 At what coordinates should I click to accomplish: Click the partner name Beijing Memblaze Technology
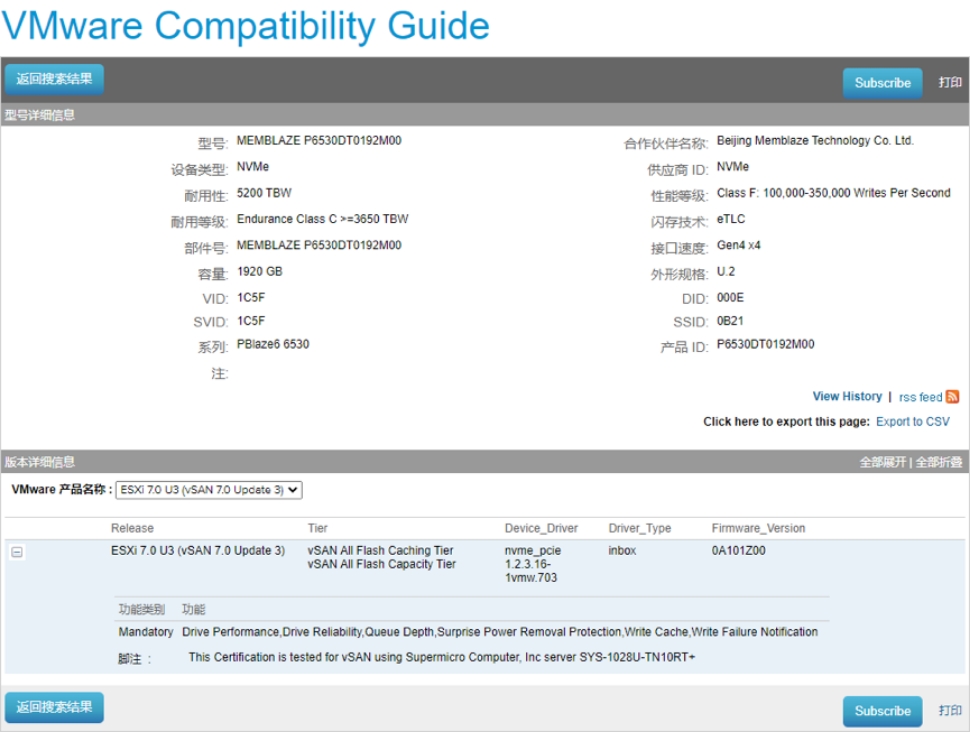coord(815,140)
